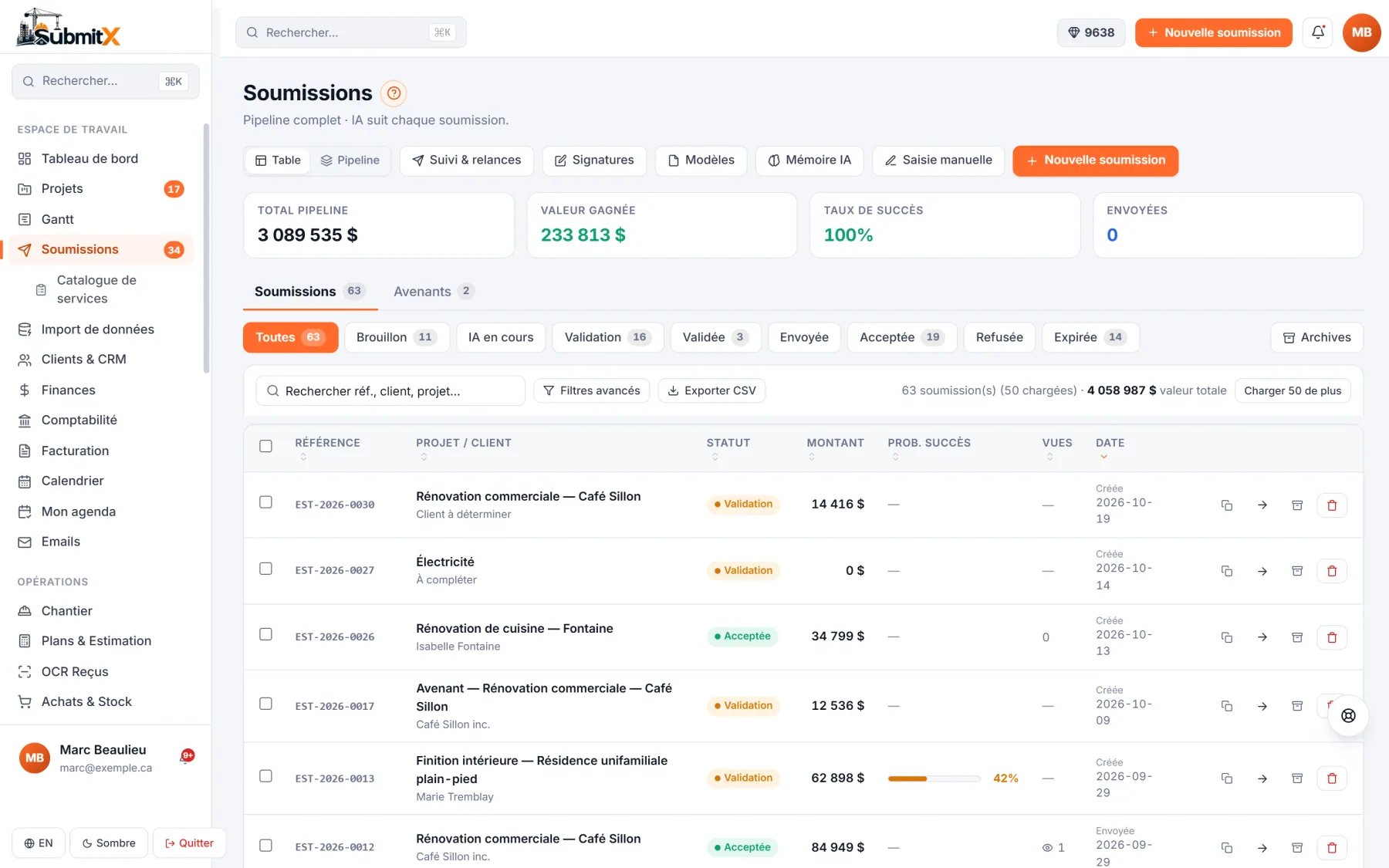Screen dimensions: 1389x868
Task: Click the orange help icon beside Soumissions title
Action: tap(394, 93)
